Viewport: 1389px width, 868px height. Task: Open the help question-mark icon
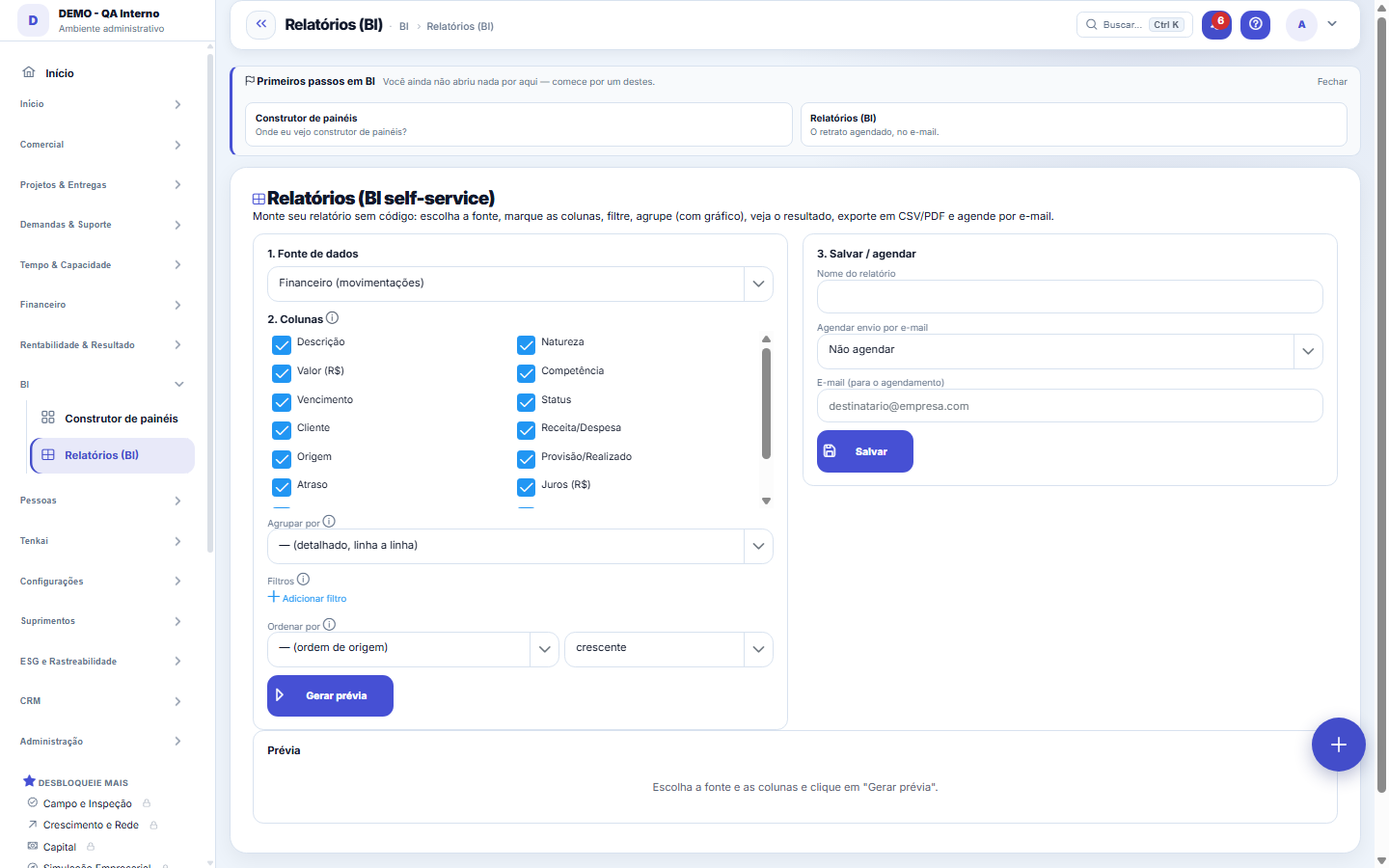1255,24
